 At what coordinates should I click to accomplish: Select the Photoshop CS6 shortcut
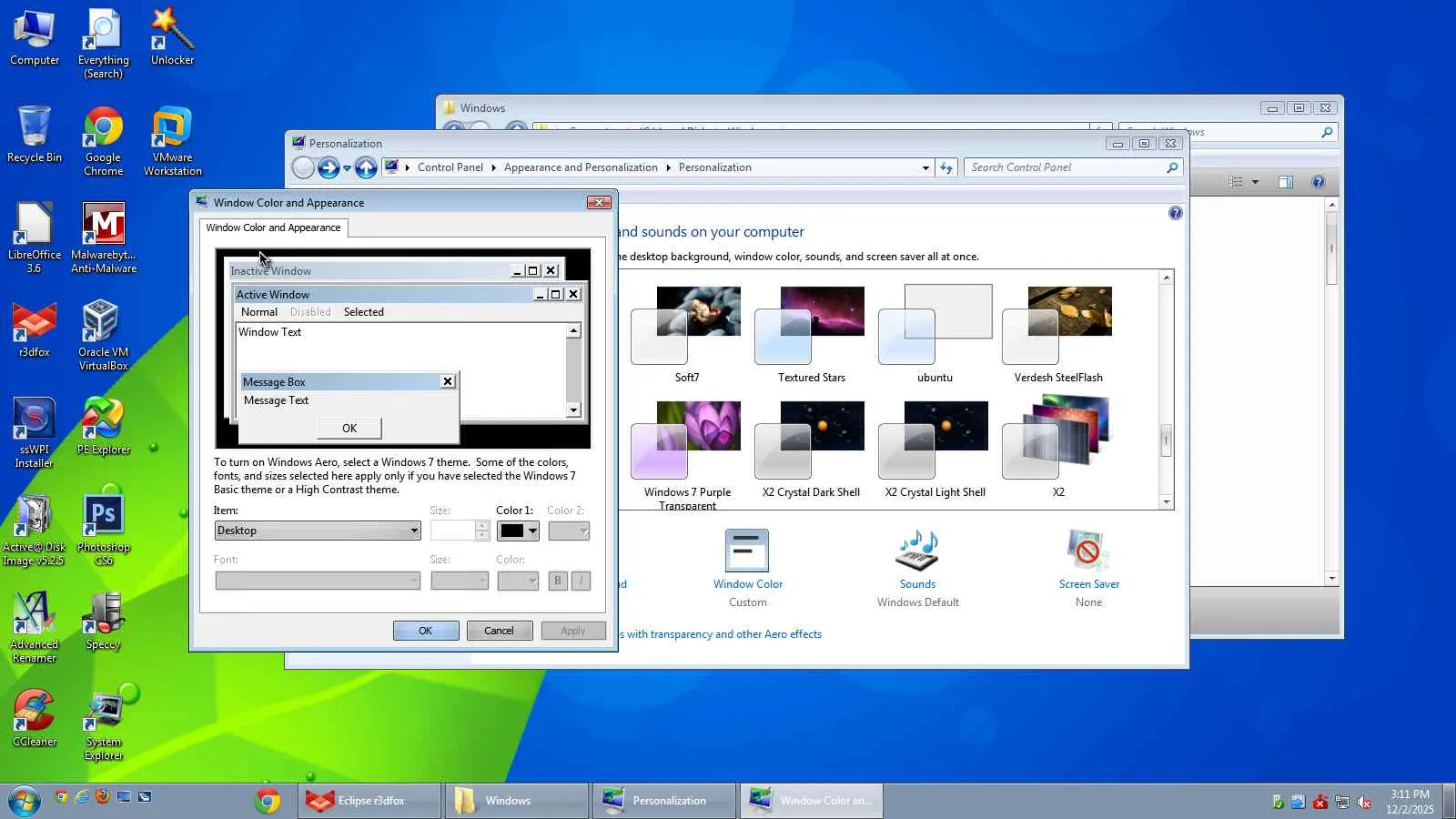pos(103,530)
